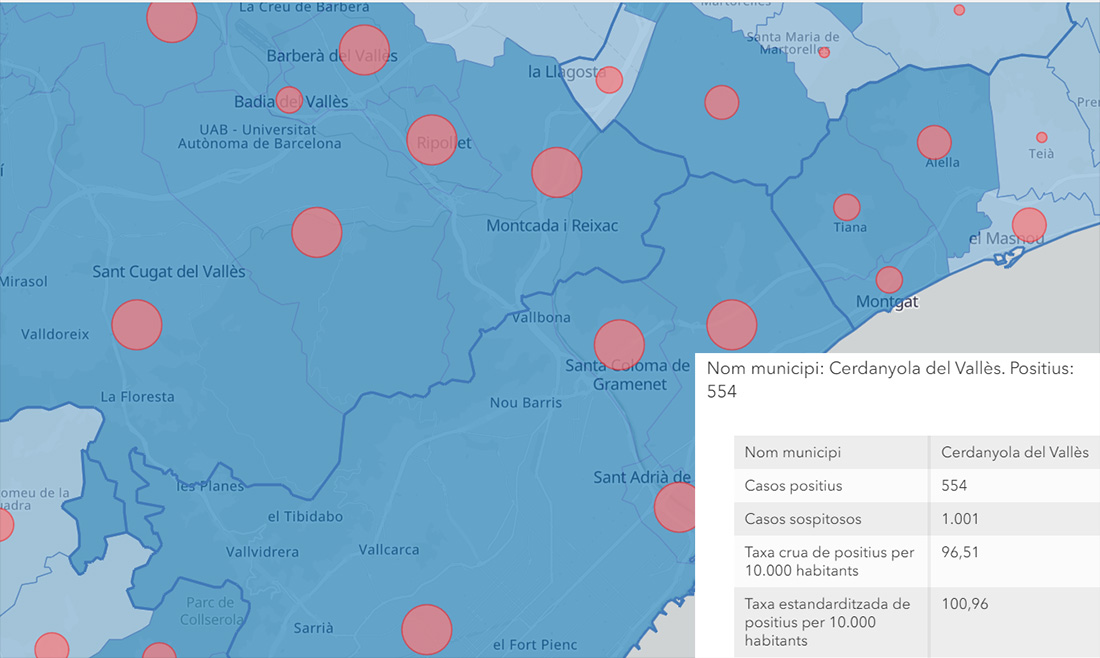Click the Casos sospitosos value 1.001
Screen dimensions: 1100x658
point(960,519)
